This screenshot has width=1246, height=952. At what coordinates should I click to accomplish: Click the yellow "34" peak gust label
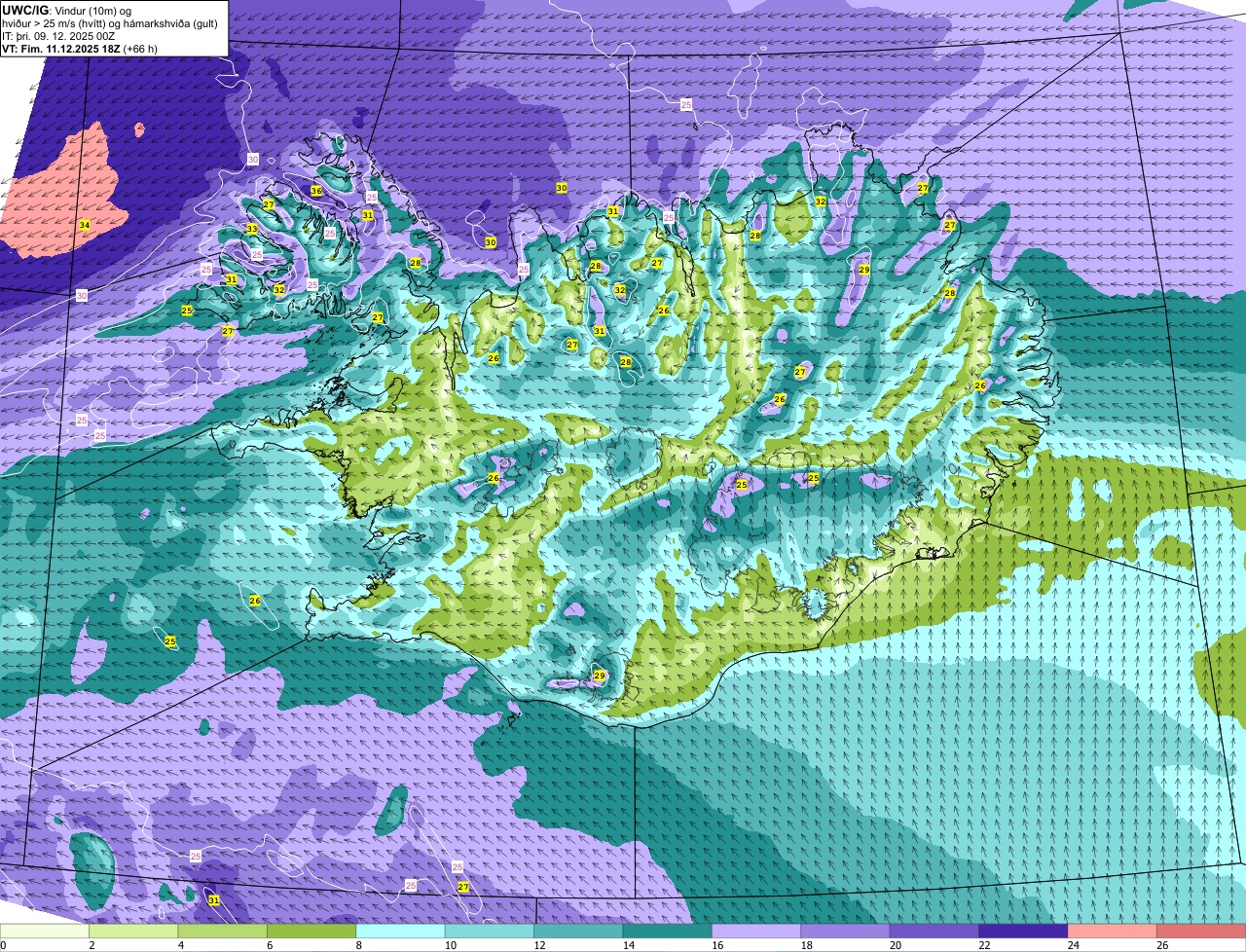(85, 225)
